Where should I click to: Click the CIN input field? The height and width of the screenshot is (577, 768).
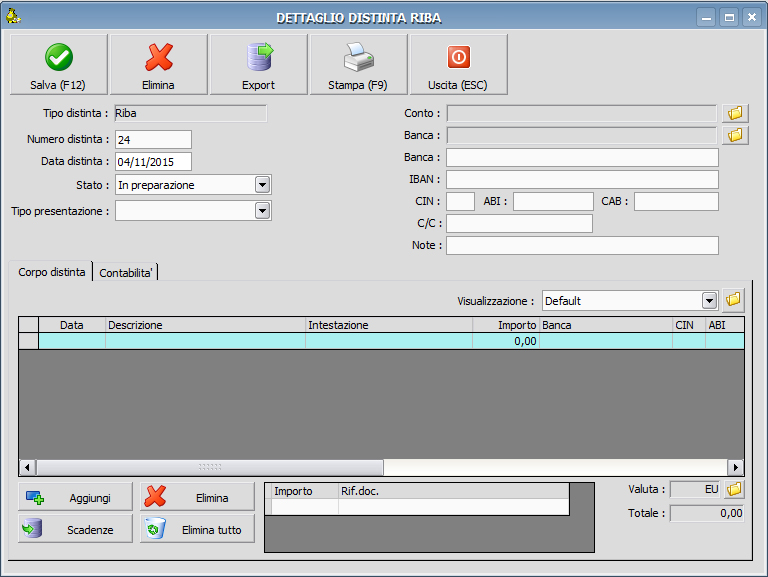pyautogui.click(x=460, y=201)
